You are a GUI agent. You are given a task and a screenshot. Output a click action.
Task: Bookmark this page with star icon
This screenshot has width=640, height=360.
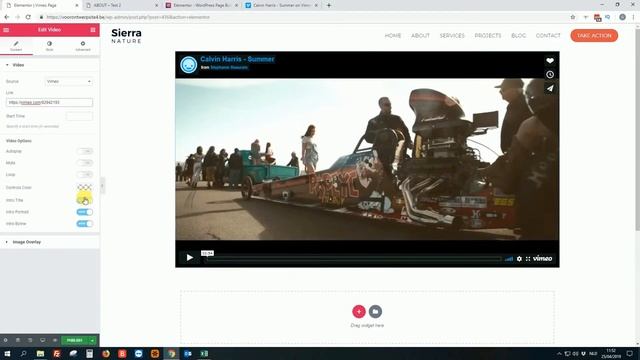point(573,17)
